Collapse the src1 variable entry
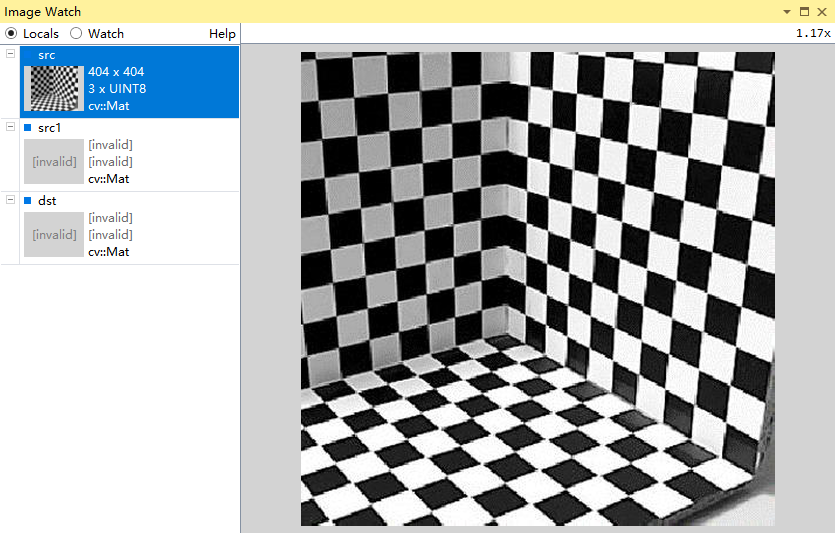Image resolution: width=835 pixels, height=533 pixels. point(10,126)
